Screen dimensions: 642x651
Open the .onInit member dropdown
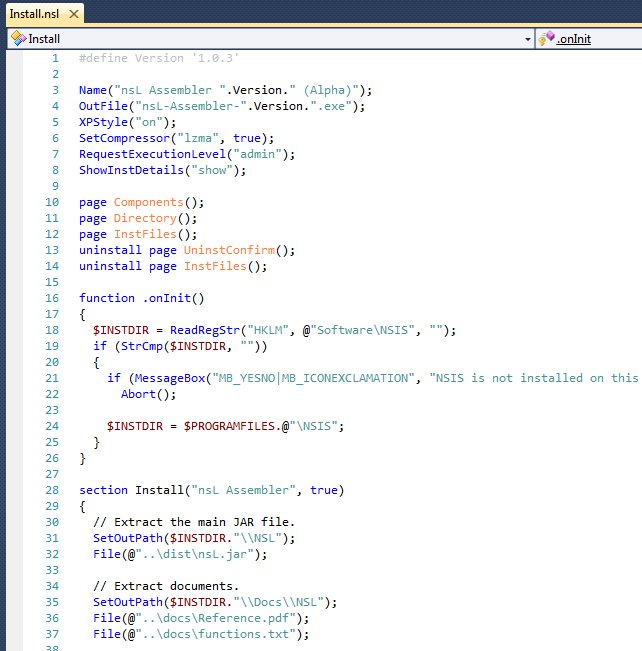[x=589, y=39]
